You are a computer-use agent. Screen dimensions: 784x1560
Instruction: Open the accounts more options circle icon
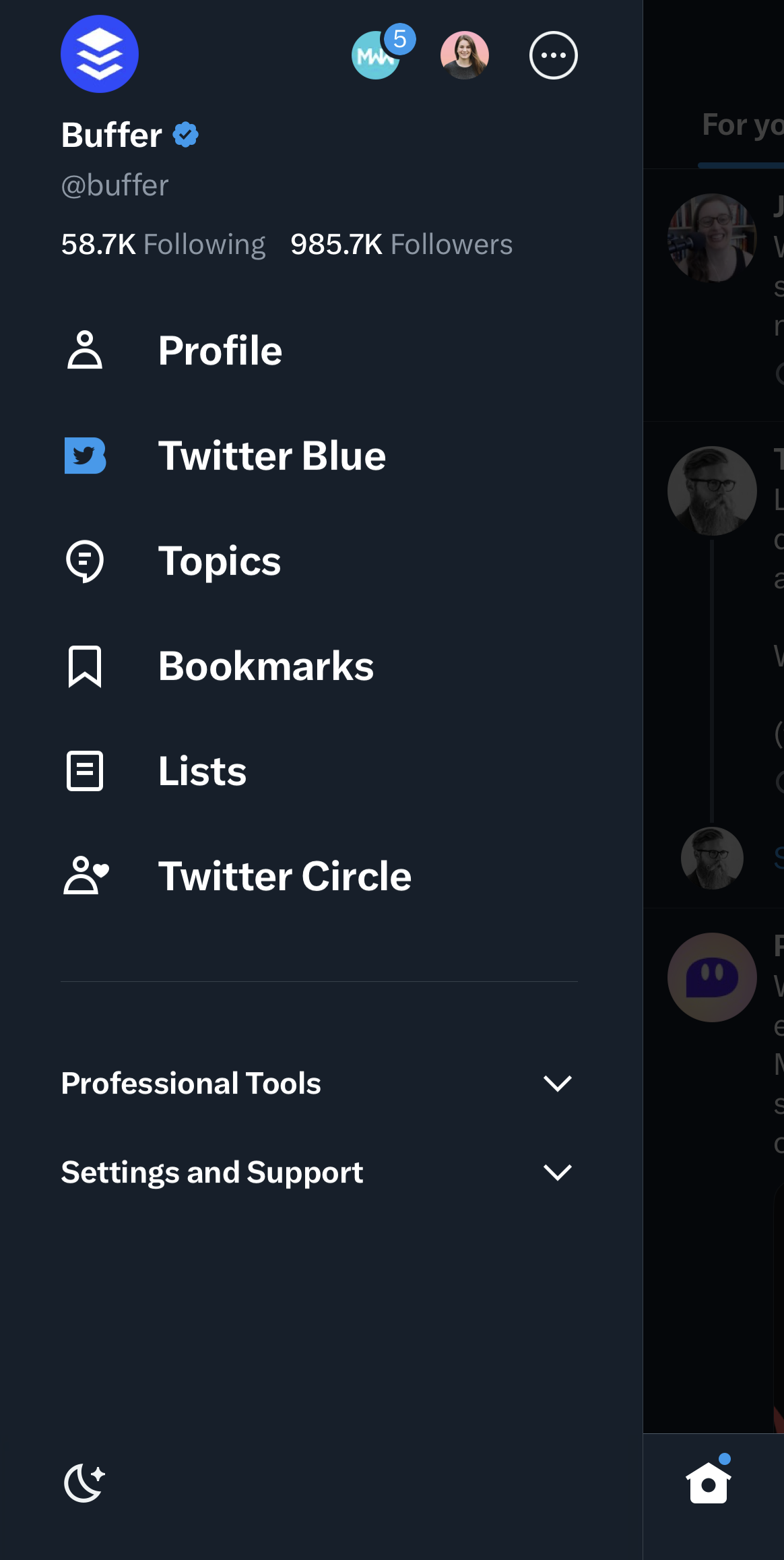click(x=554, y=55)
